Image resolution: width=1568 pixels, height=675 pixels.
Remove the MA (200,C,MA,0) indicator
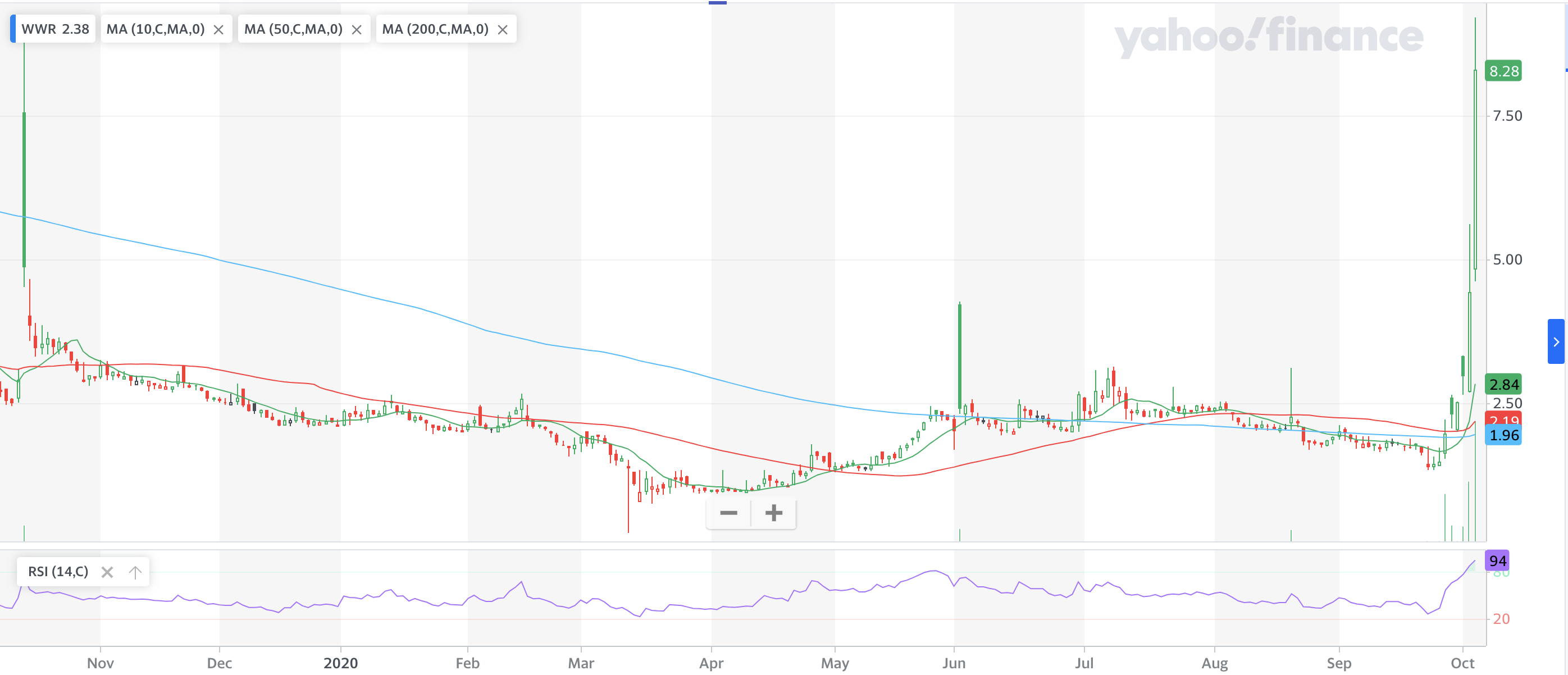click(503, 29)
